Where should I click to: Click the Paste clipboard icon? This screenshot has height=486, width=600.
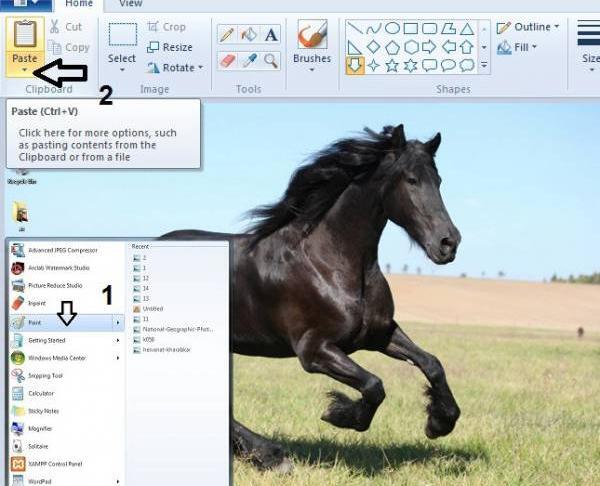[x=25, y=34]
